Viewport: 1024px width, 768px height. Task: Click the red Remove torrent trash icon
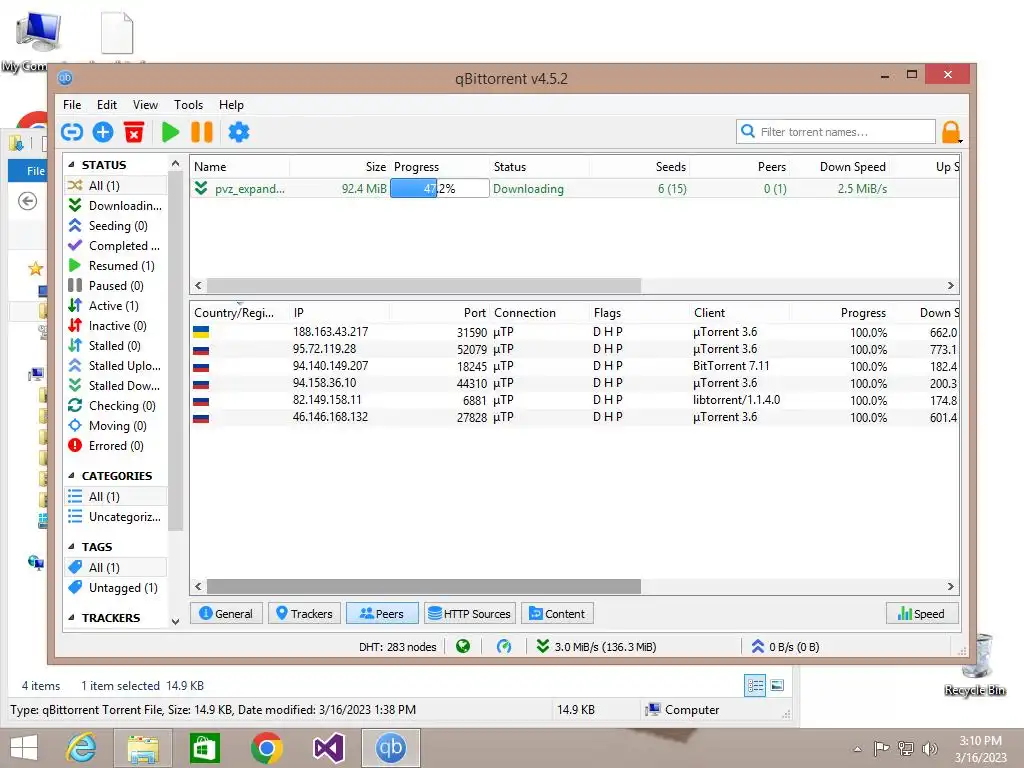click(134, 133)
